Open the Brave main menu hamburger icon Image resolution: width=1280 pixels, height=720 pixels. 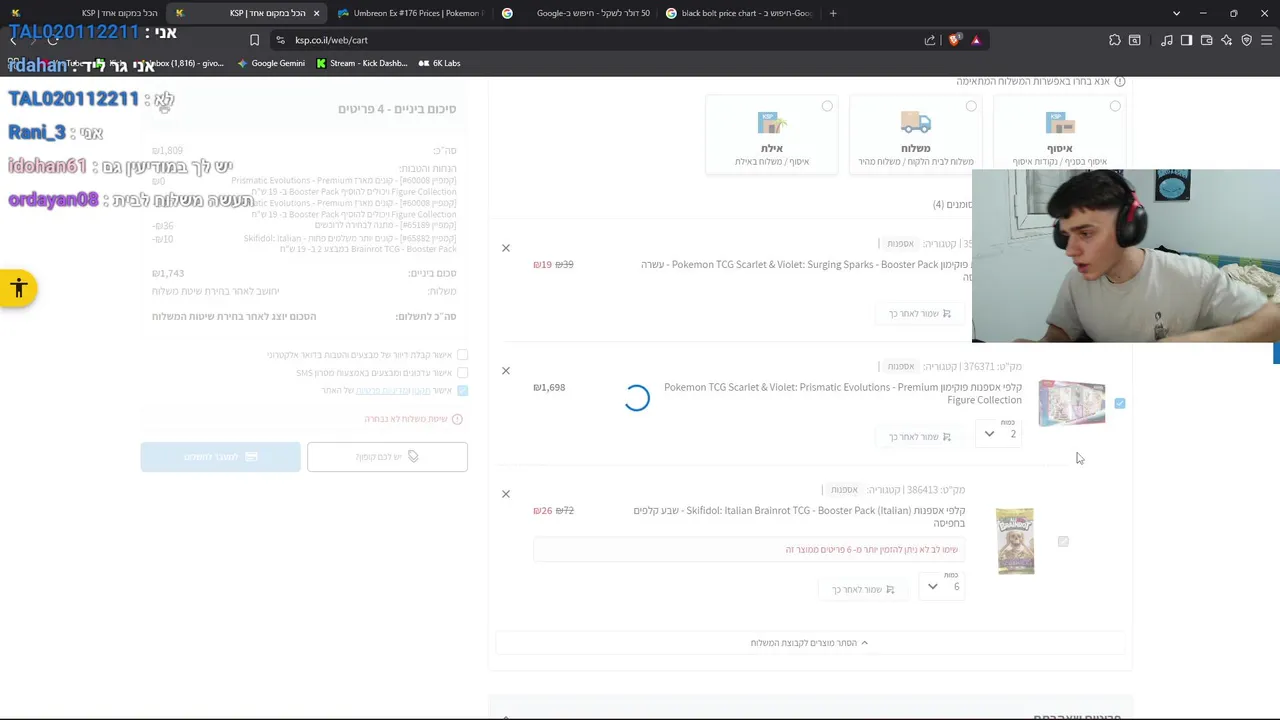pyautogui.click(x=1267, y=40)
